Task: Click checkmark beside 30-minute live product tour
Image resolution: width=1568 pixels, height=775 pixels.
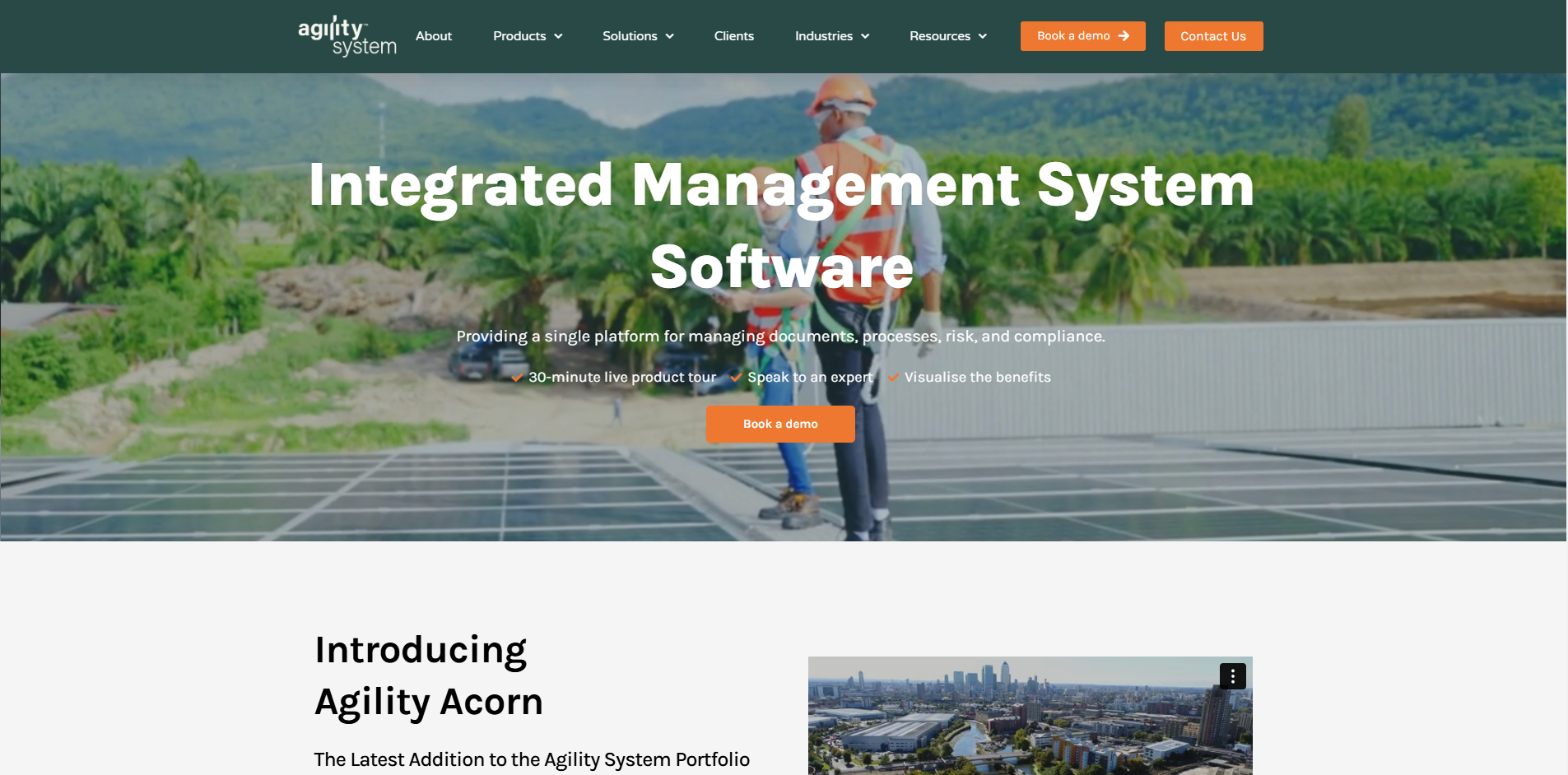Action: 517,377
